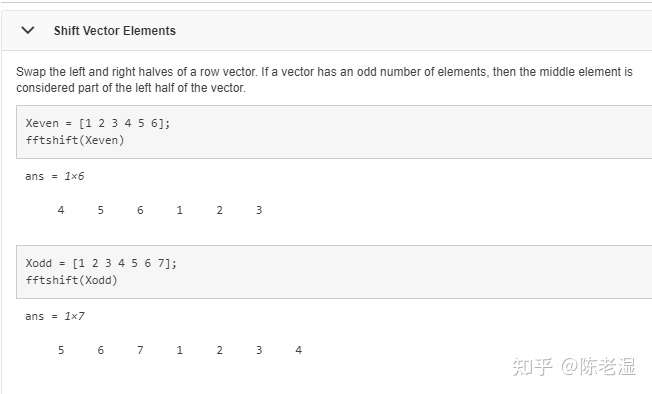Click the value 5 starting the 1×7 output
This screenshot has width=652, height=394.
pos(61,350)
